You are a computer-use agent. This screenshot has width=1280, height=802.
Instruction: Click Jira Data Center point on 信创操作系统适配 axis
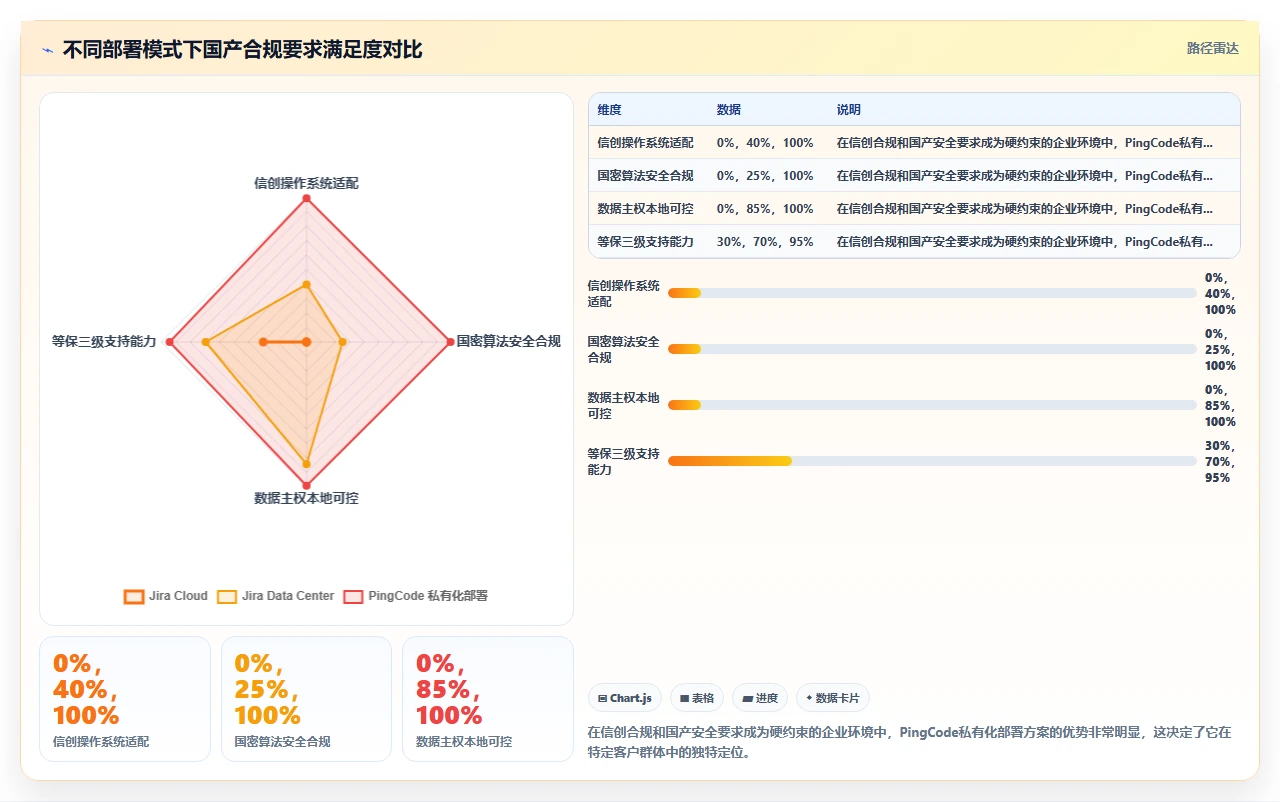pyautogui.click(x=306, y=284)
